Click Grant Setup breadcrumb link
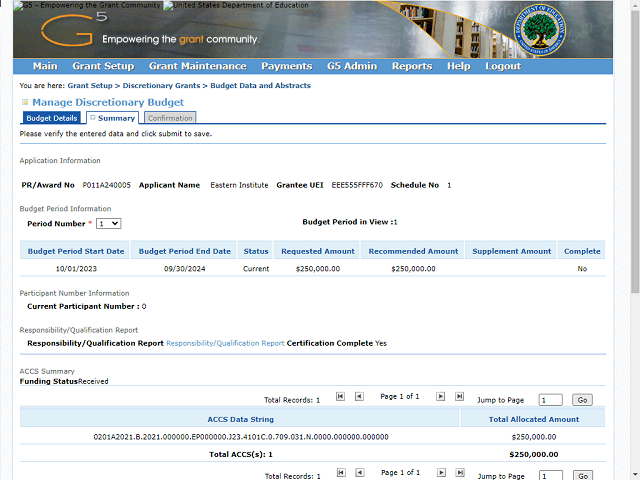Screen dimensions: 640x480 [90, 86]
